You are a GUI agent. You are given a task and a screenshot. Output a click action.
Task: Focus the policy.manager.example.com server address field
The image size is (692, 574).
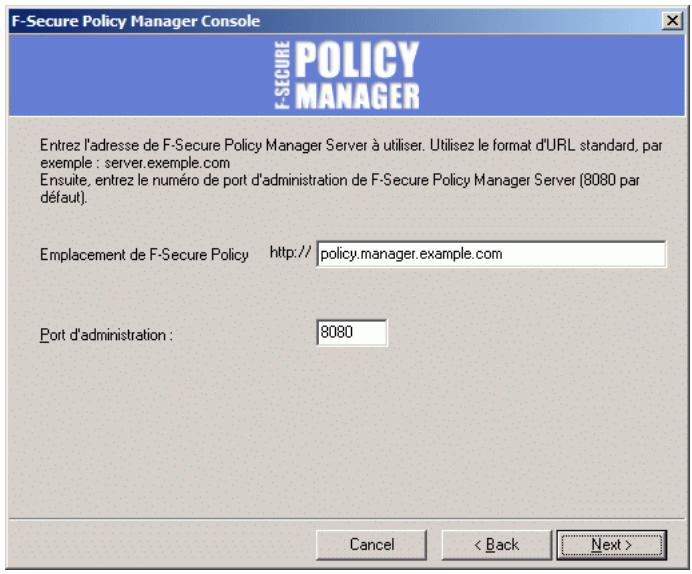tap(491, 254)
